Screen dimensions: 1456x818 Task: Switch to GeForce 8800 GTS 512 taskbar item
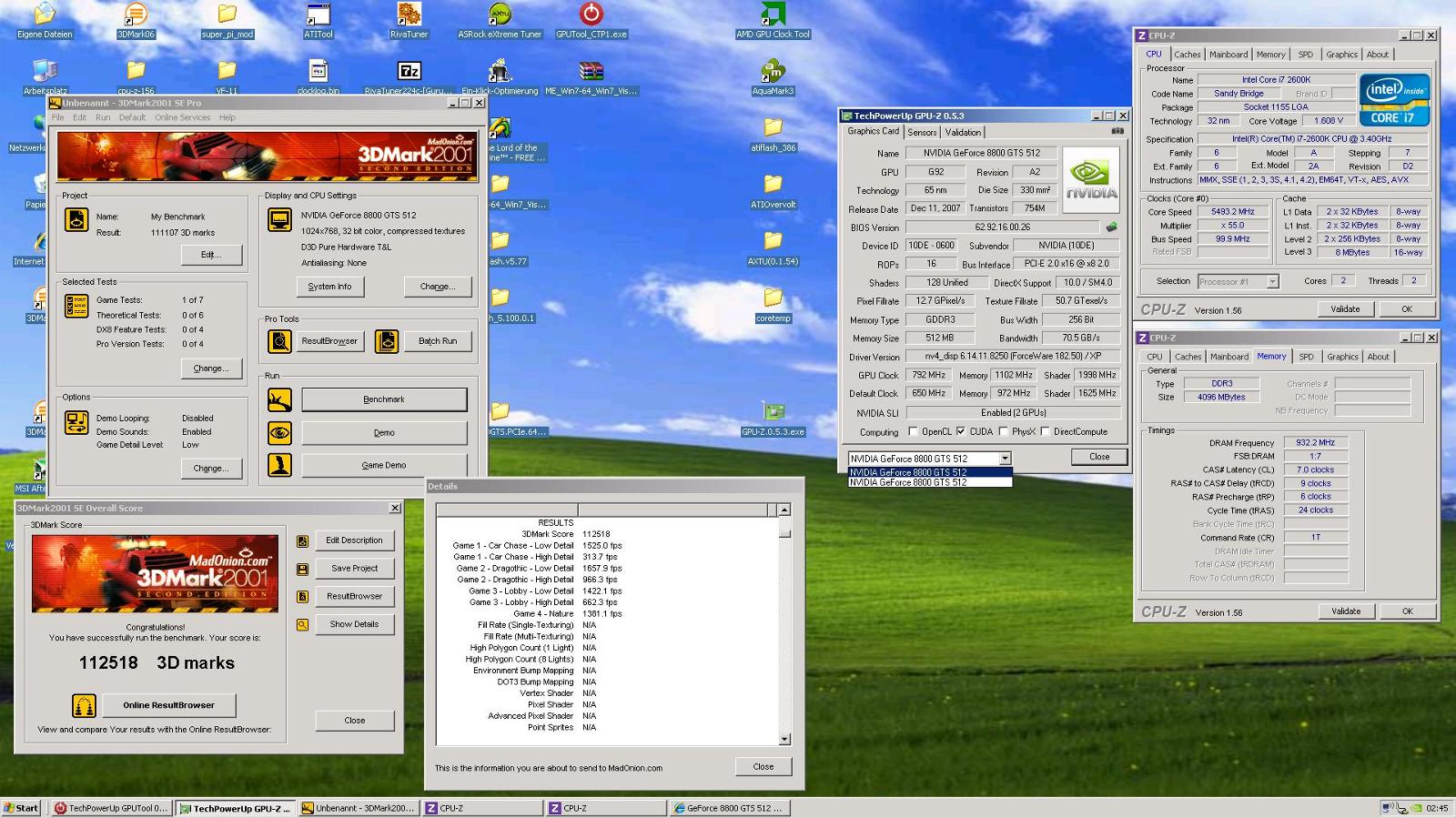pyautogui.click(x=730, y=808)
